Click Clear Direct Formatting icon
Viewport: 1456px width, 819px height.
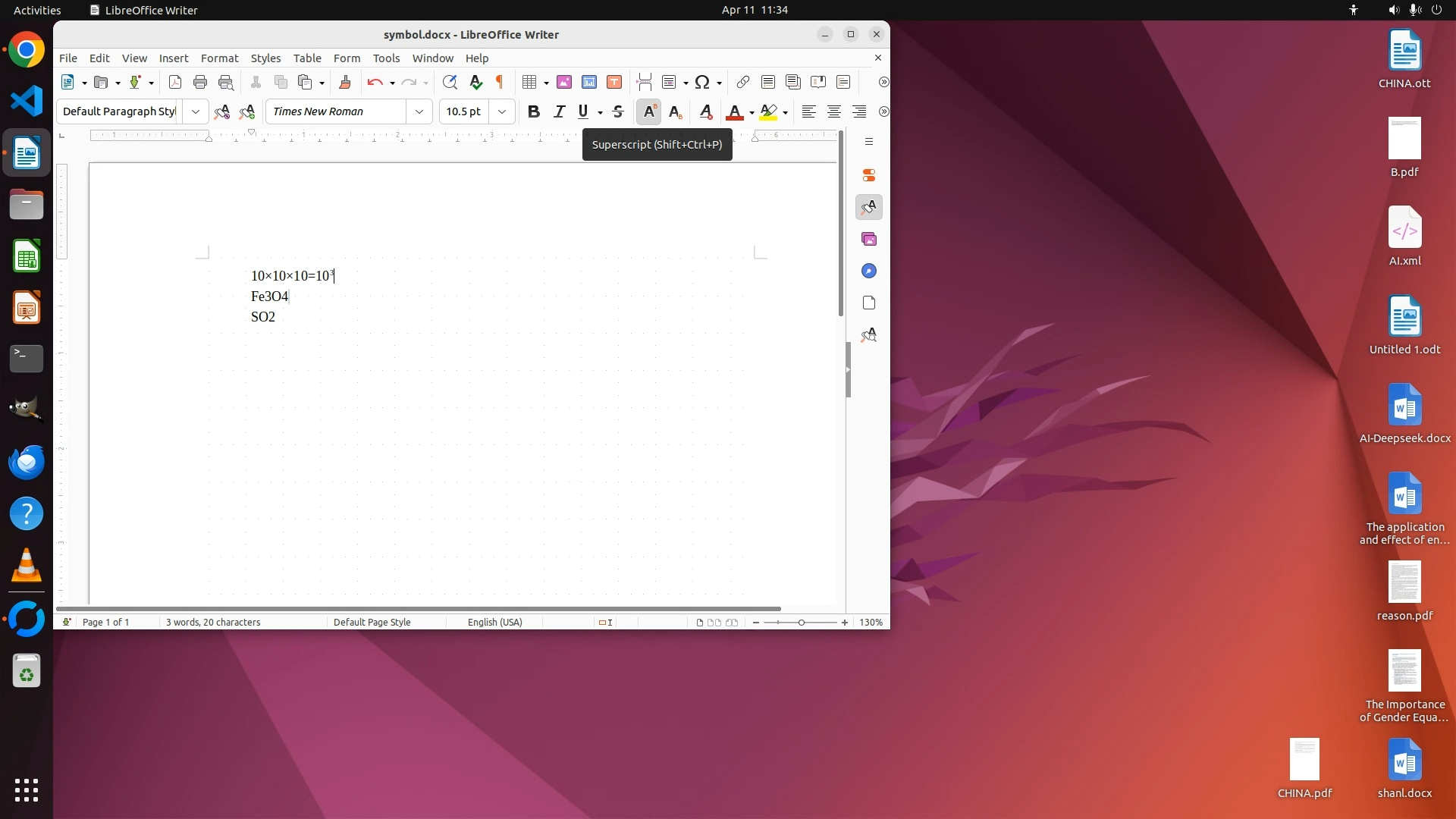coord(705,111)
